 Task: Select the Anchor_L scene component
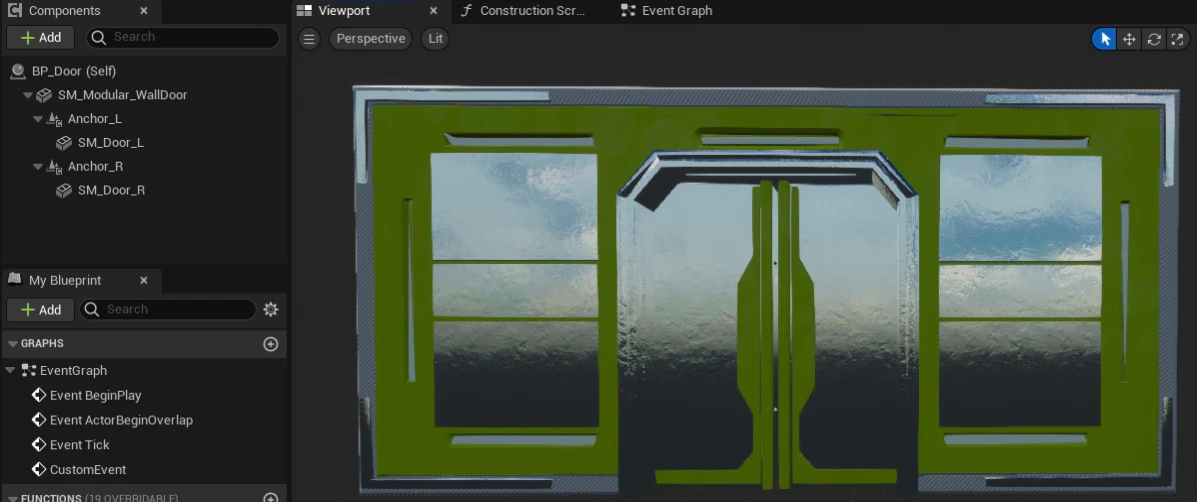pyautogui.click(x=95, y=119)
